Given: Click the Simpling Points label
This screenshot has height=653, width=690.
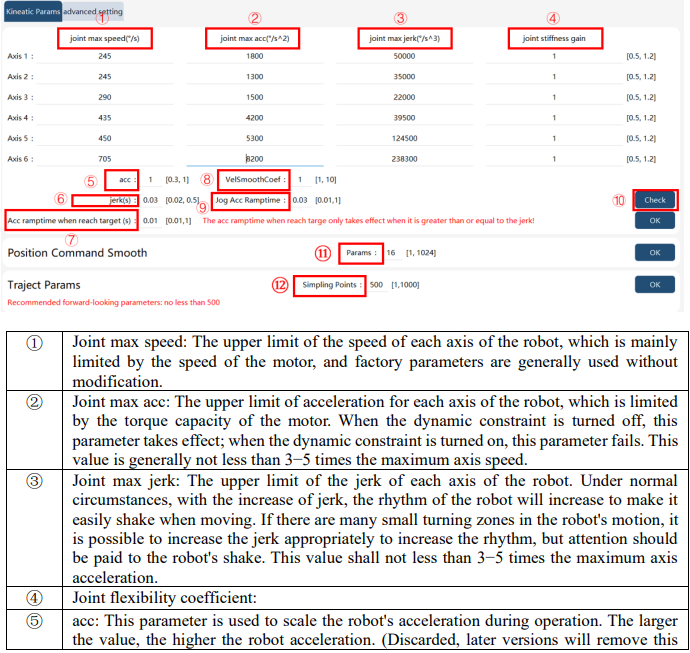Looking at the screenshot, I should click(x=332, y=285).
